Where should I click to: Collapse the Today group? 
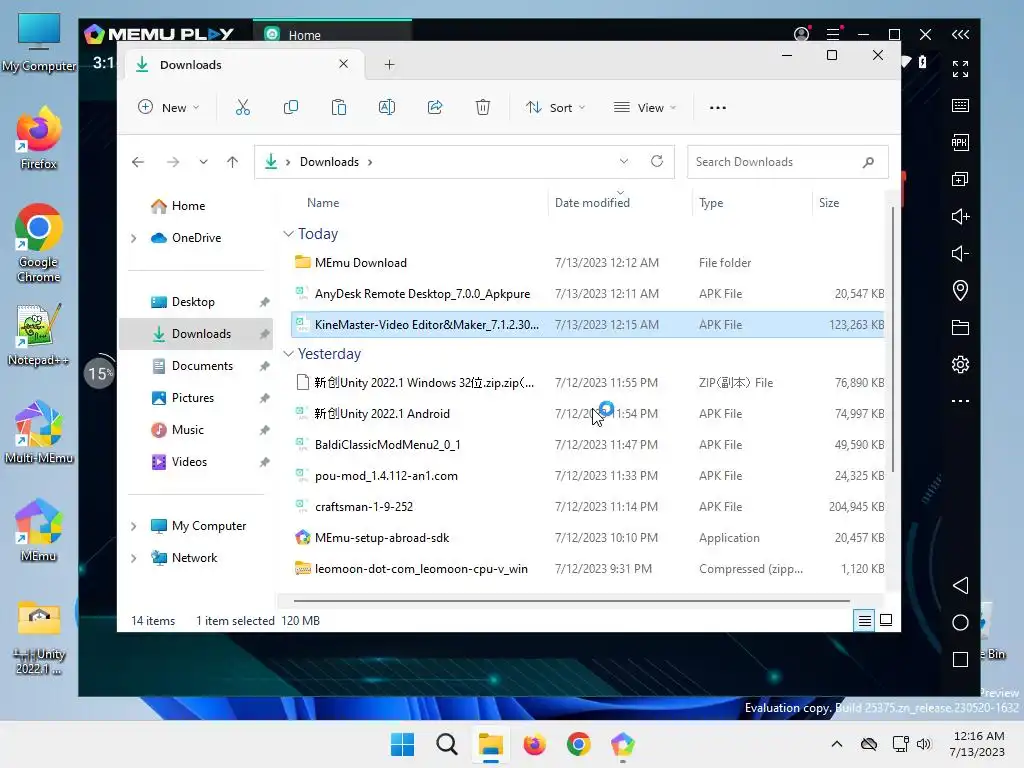[x=288, y=234]
